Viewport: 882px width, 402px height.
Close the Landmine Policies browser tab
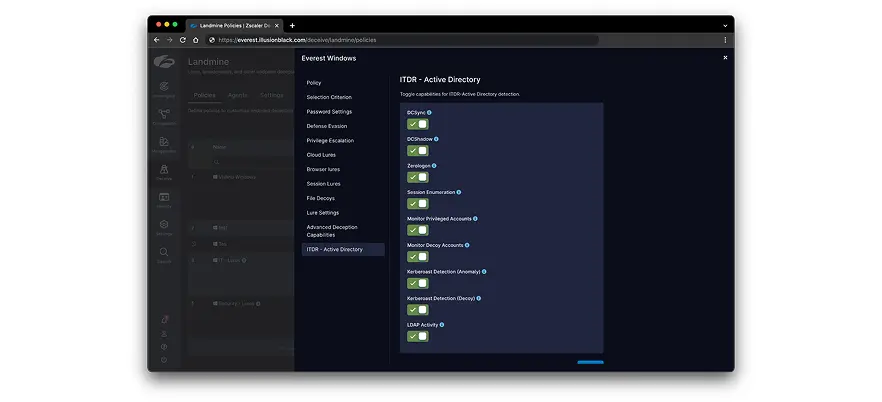[x=277, y=25]
